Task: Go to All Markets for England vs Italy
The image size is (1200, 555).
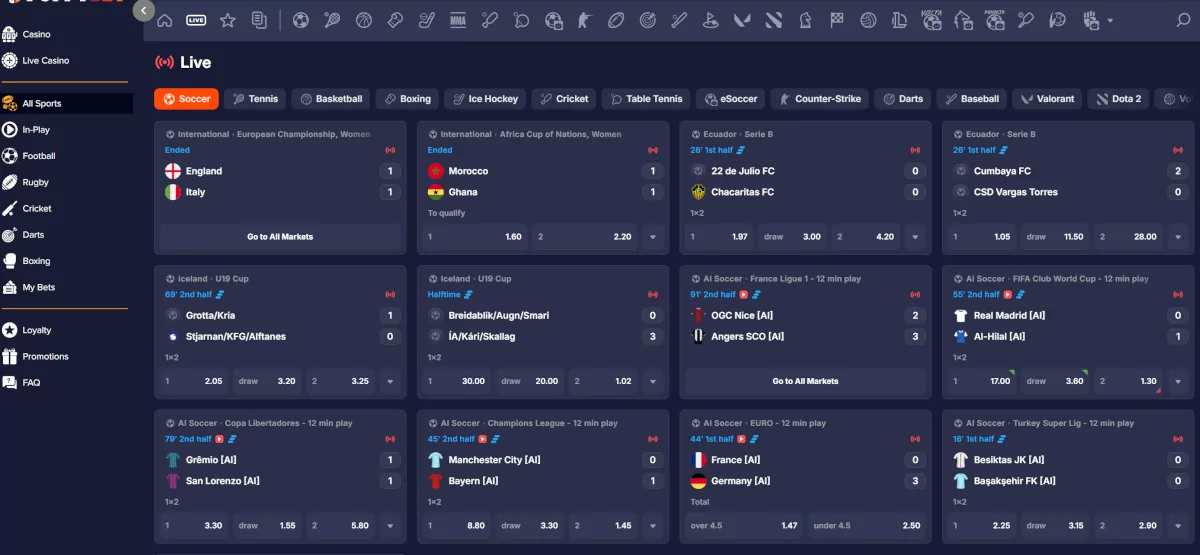Action: pos(280,237)
